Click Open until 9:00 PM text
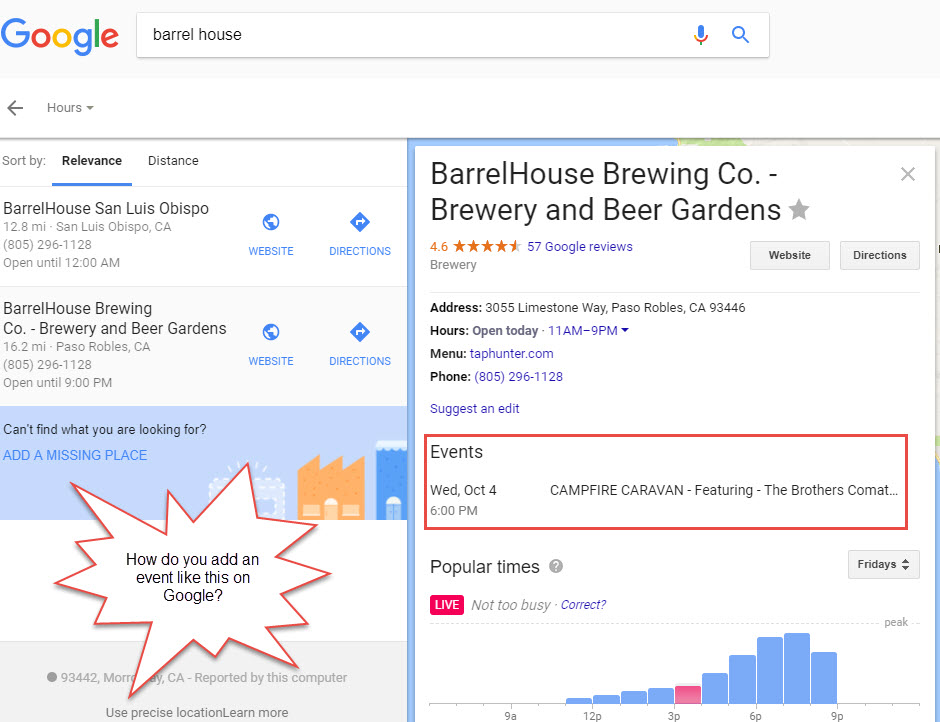 (58, 383)
